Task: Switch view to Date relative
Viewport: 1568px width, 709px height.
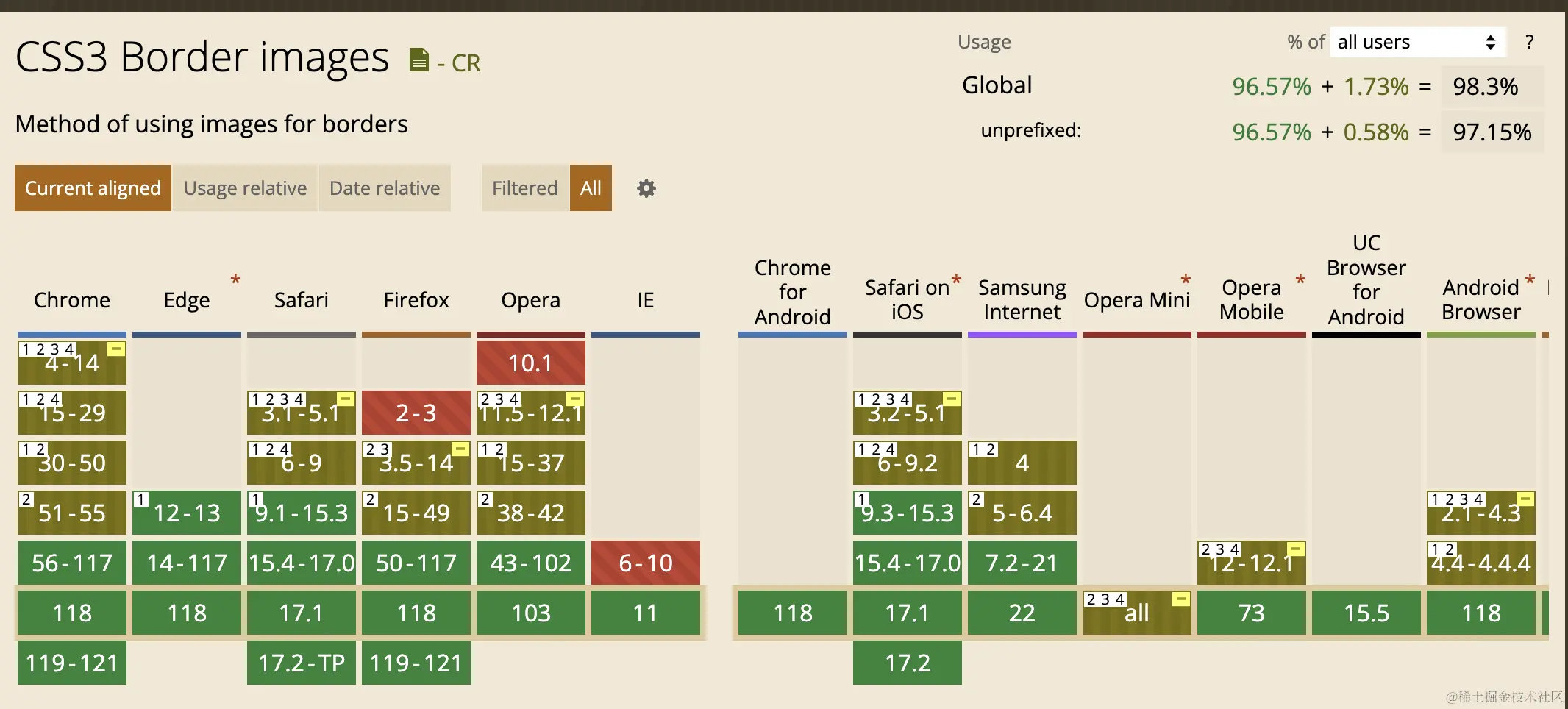Action: [385, 188]
